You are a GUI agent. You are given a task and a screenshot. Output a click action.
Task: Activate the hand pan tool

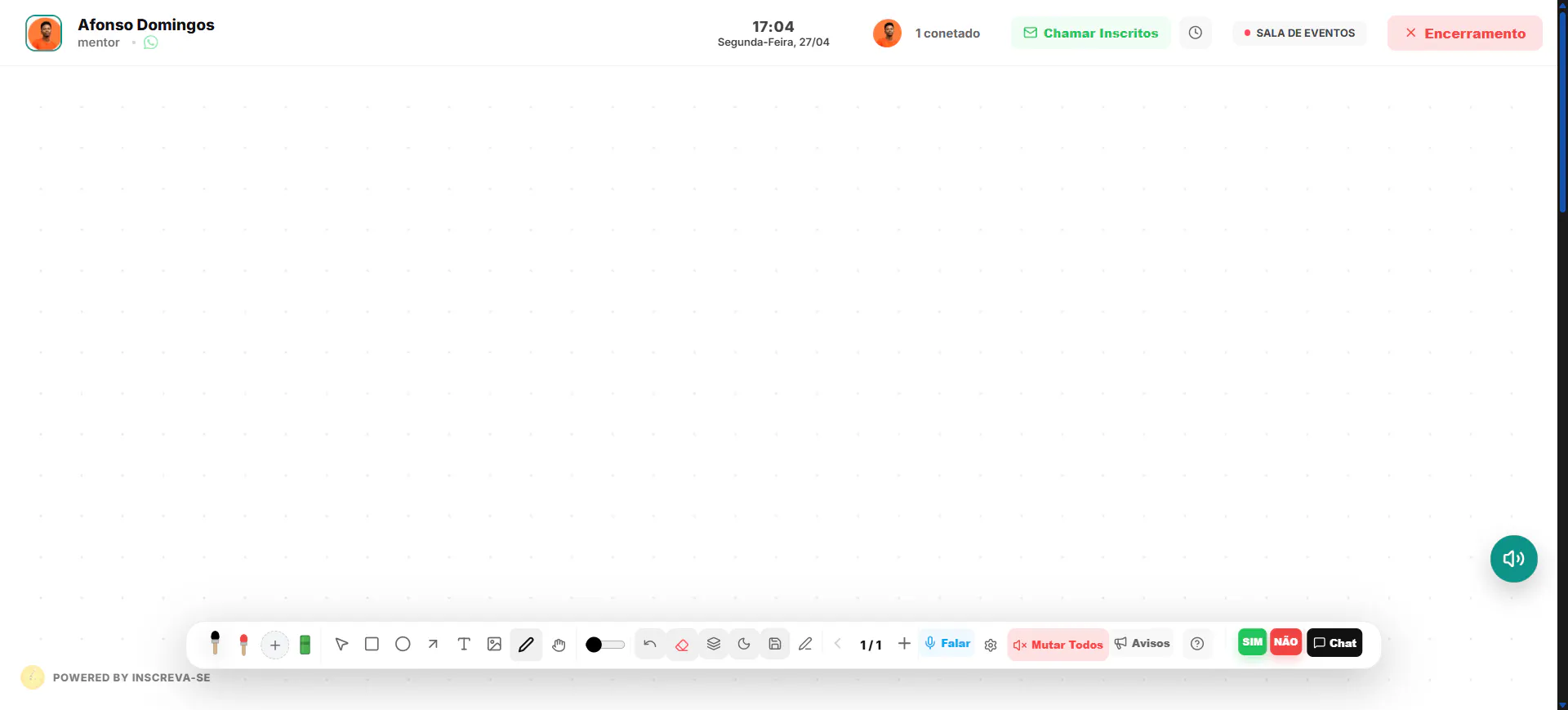559,645
